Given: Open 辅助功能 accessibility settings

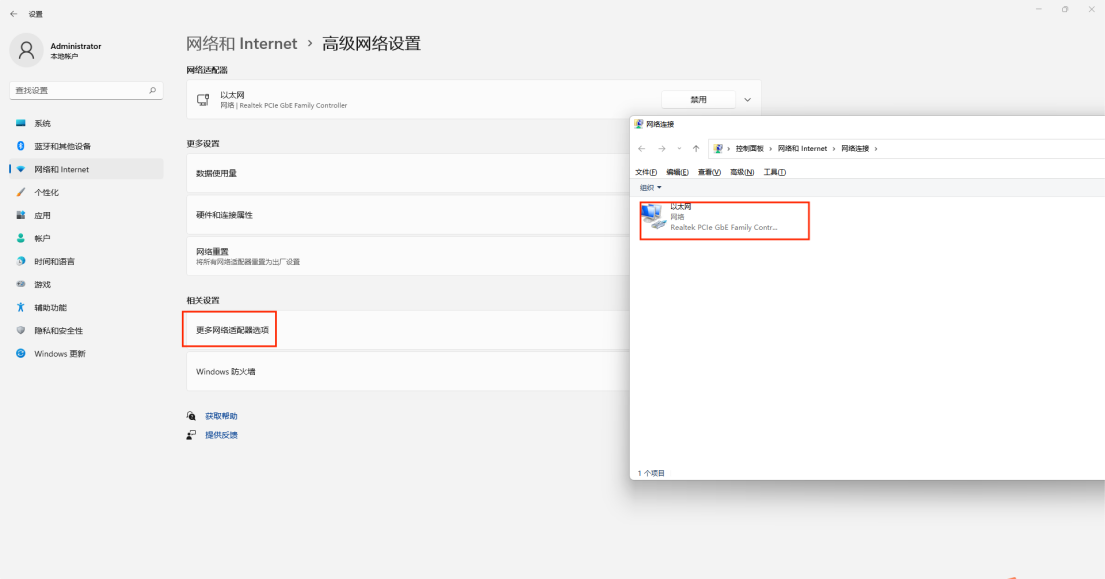Looking at the screenshot, I should pos(50,307).
